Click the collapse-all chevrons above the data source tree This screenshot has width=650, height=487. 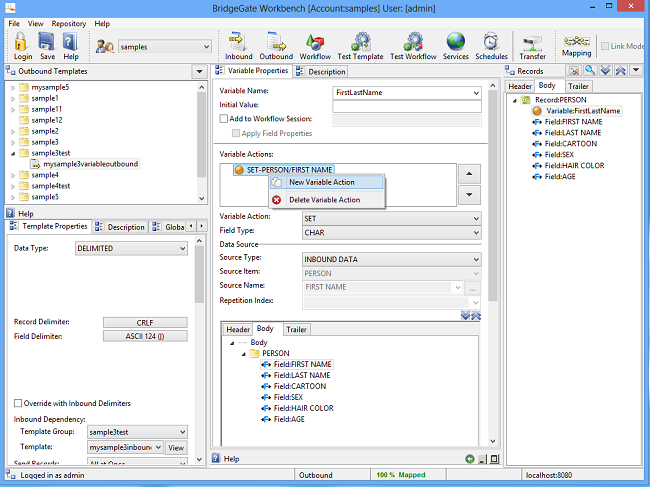pos(476,316)
